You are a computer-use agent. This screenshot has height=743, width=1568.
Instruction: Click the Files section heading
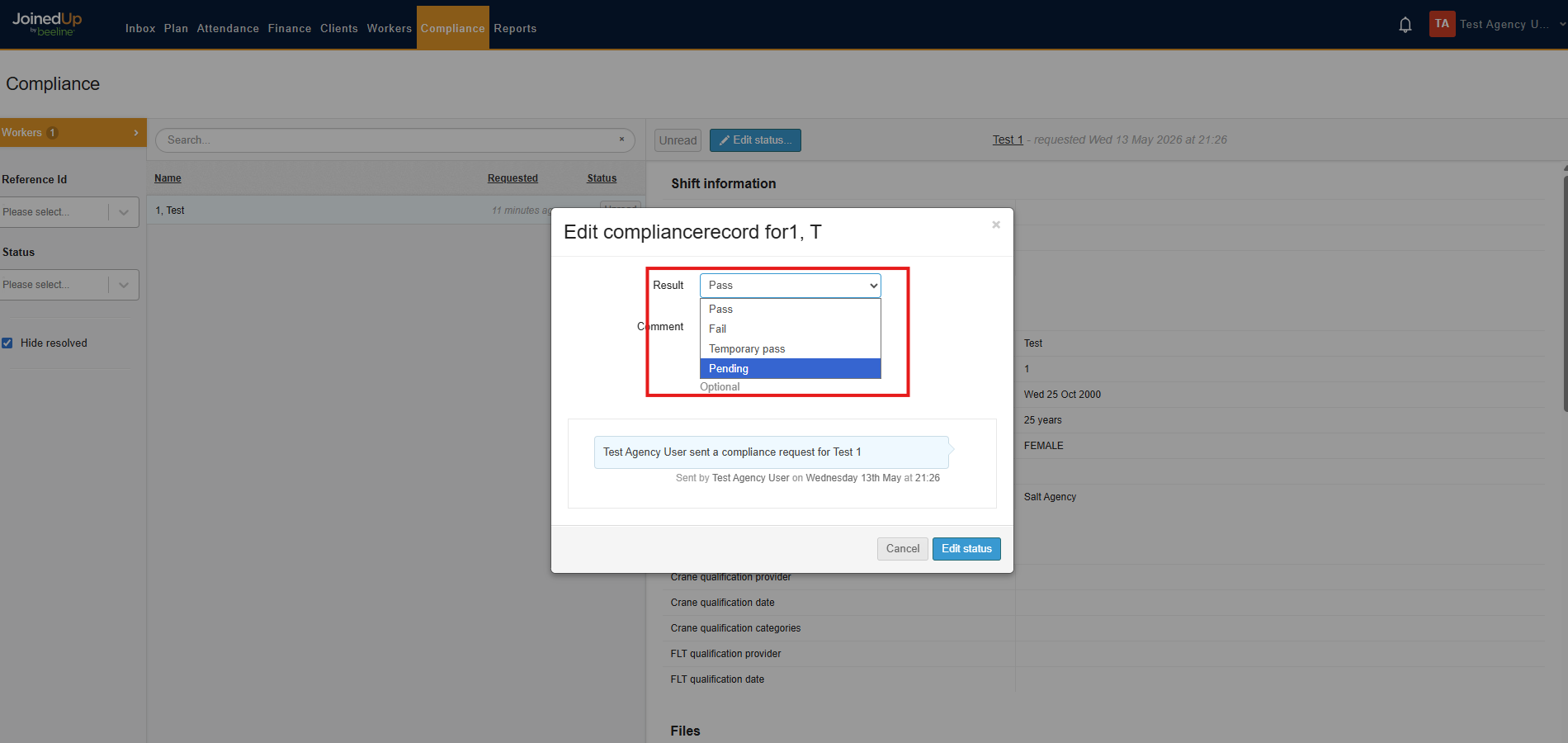point(685,731)
